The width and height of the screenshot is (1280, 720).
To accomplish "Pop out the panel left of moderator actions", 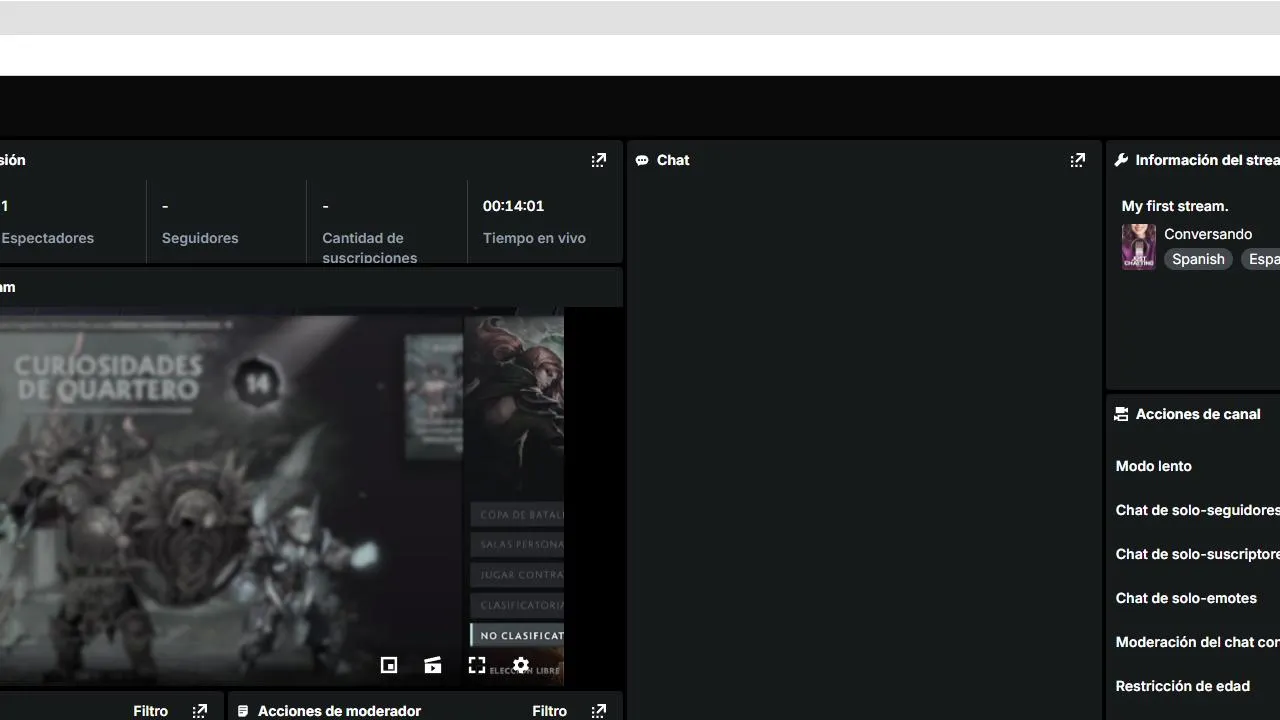I will tap(200, 711).
